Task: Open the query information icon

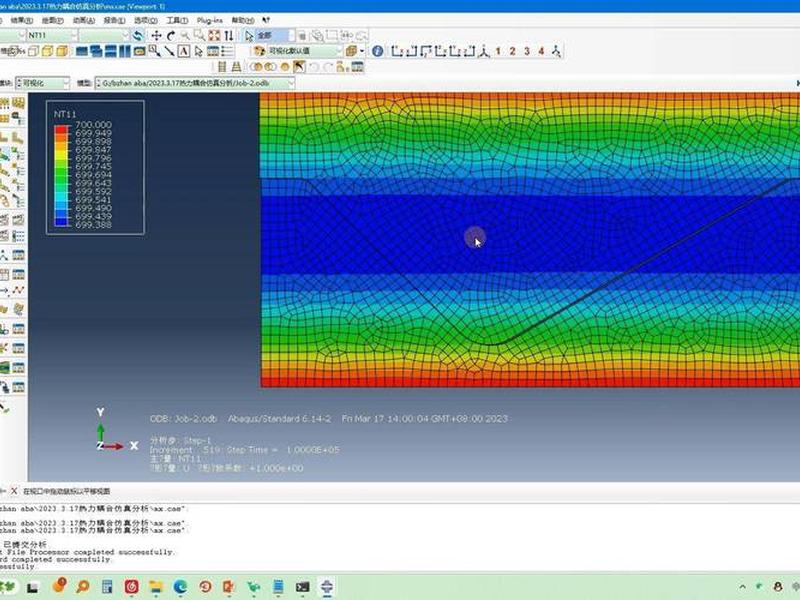Action: pyautogui.click(x=378, y=51)
